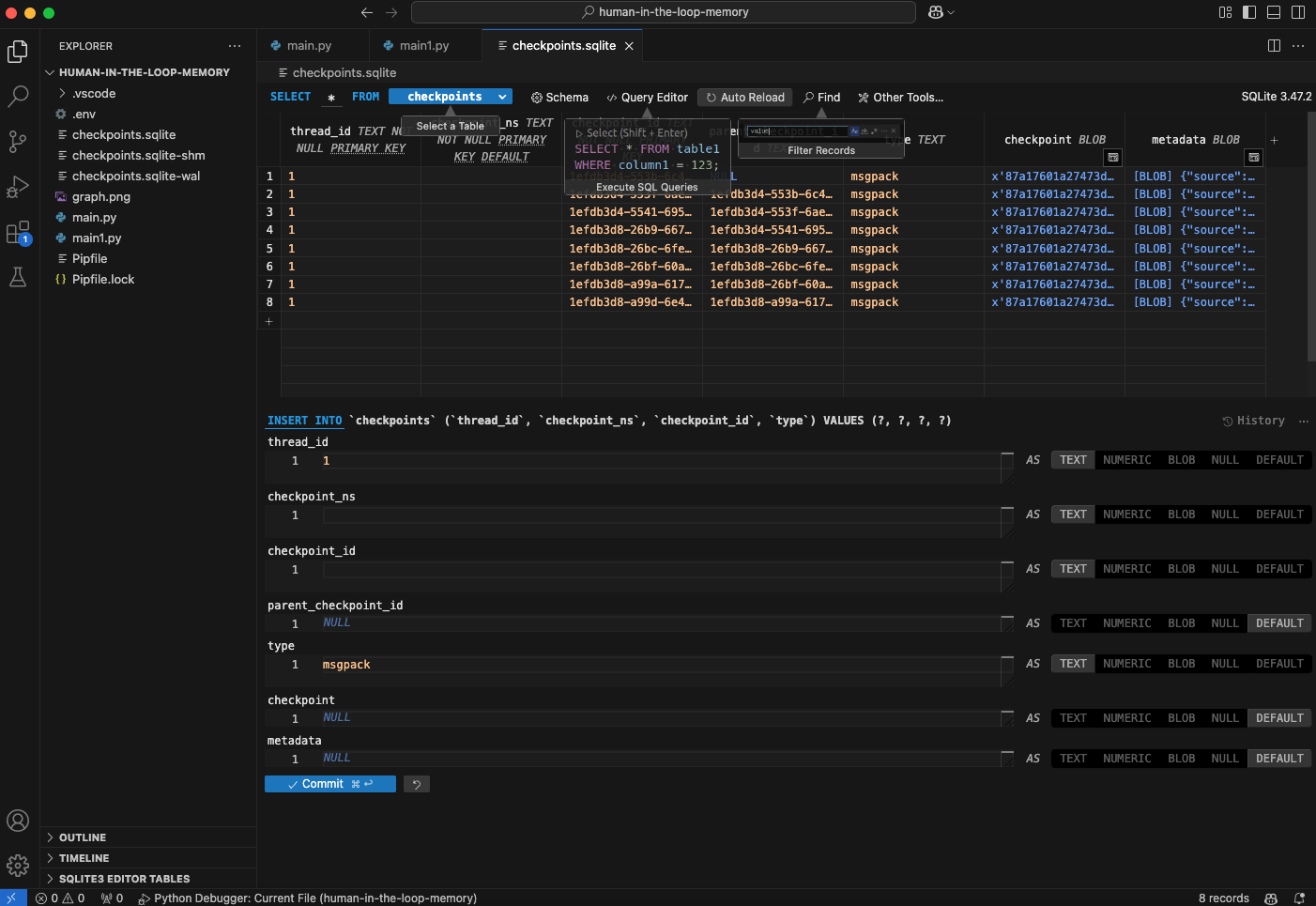Click the column selector asterisk

[x=331, y=98]
